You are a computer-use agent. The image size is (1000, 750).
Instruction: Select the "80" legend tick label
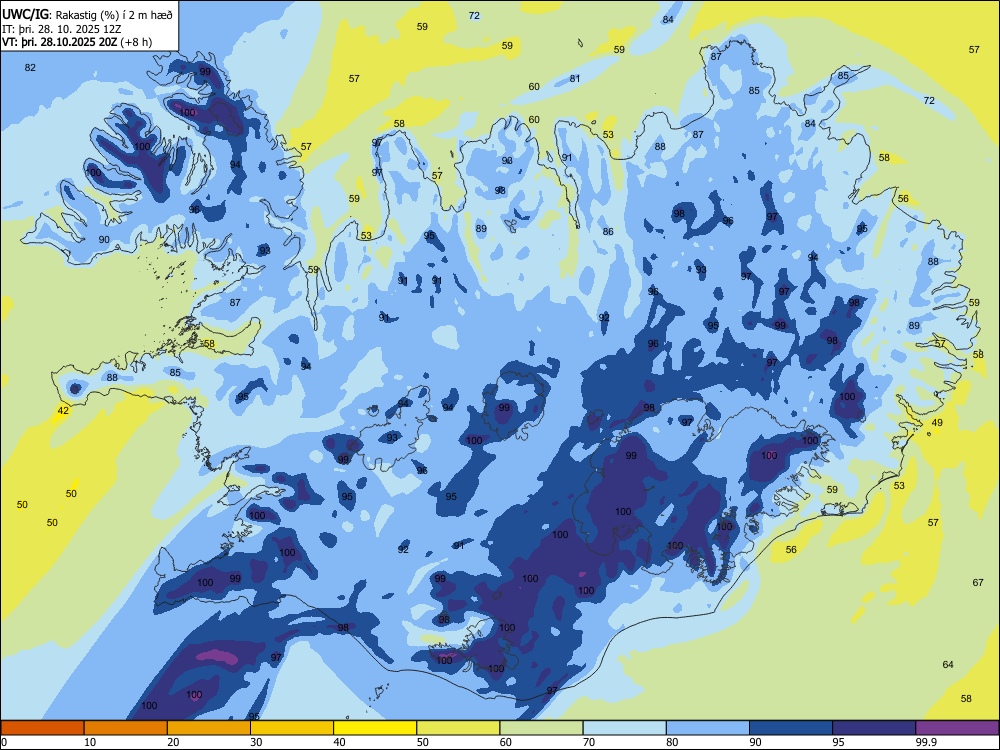point(672,742)
